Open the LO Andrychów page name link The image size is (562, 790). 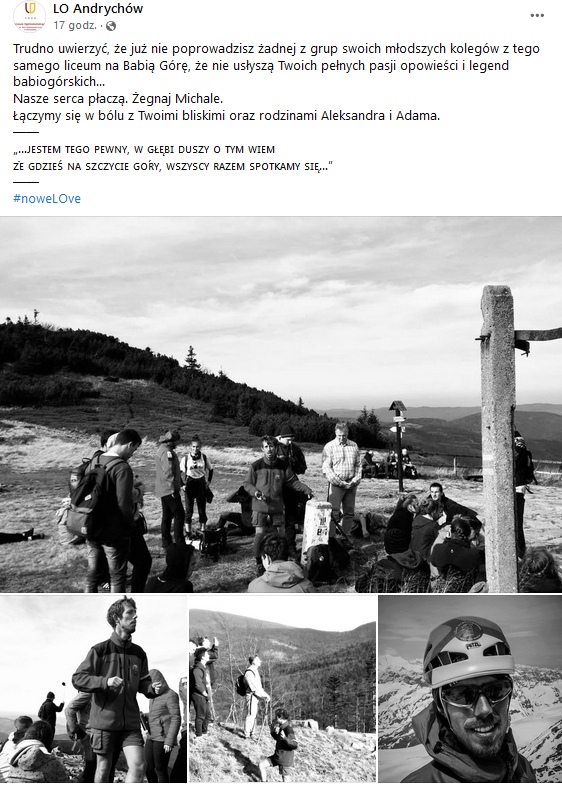click(x=98, y=9)
